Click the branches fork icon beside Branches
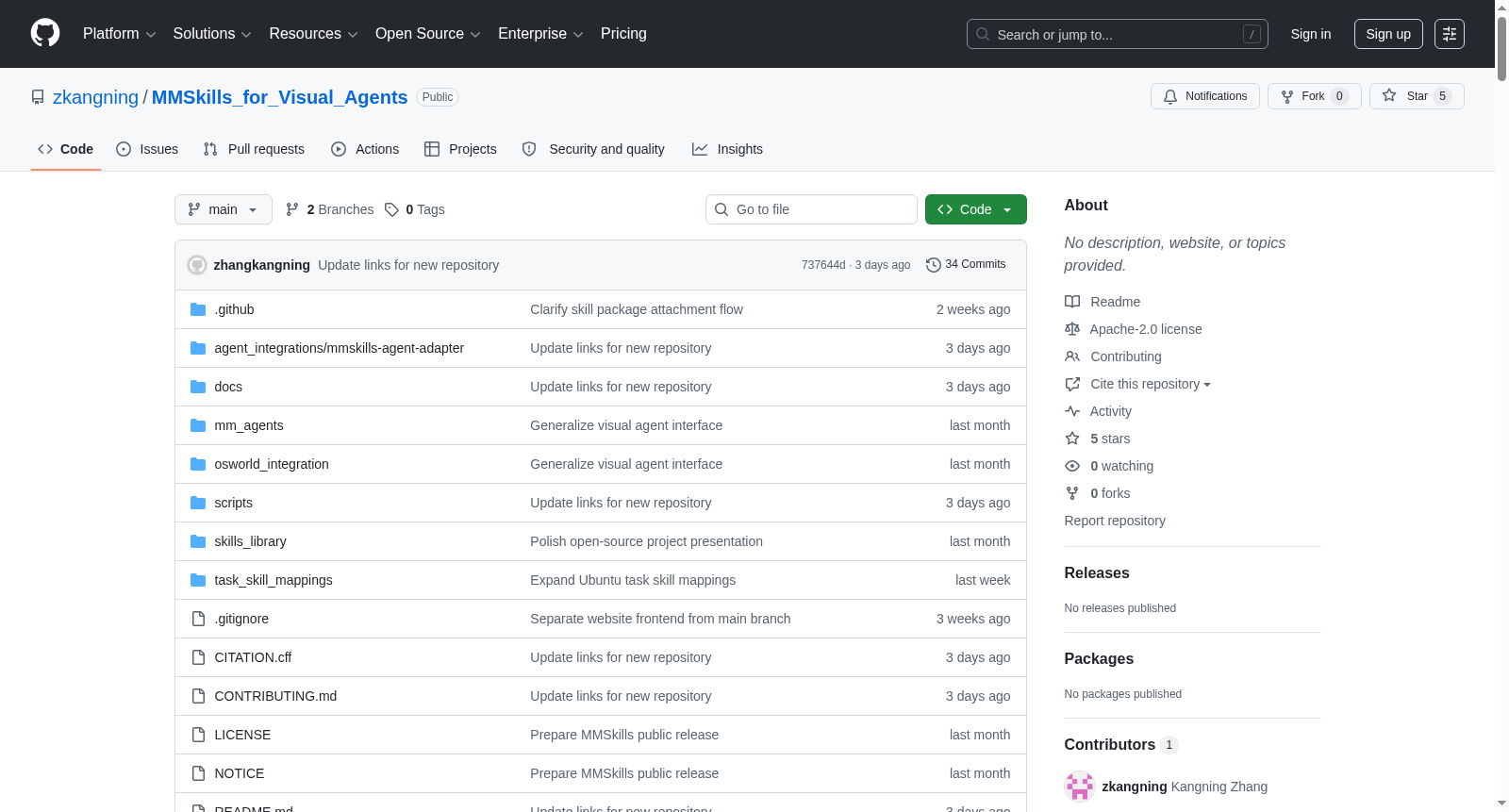Image resolution: width=1509 pixels, height=812 pixels. (292, 209)
